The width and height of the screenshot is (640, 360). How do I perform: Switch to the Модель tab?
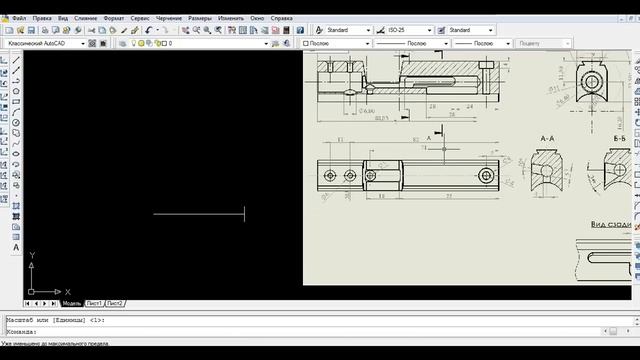[72, 304]
